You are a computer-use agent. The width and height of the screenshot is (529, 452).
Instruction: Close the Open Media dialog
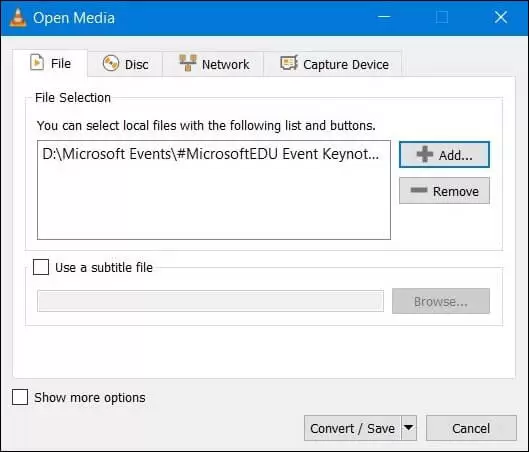coord(501,17)
